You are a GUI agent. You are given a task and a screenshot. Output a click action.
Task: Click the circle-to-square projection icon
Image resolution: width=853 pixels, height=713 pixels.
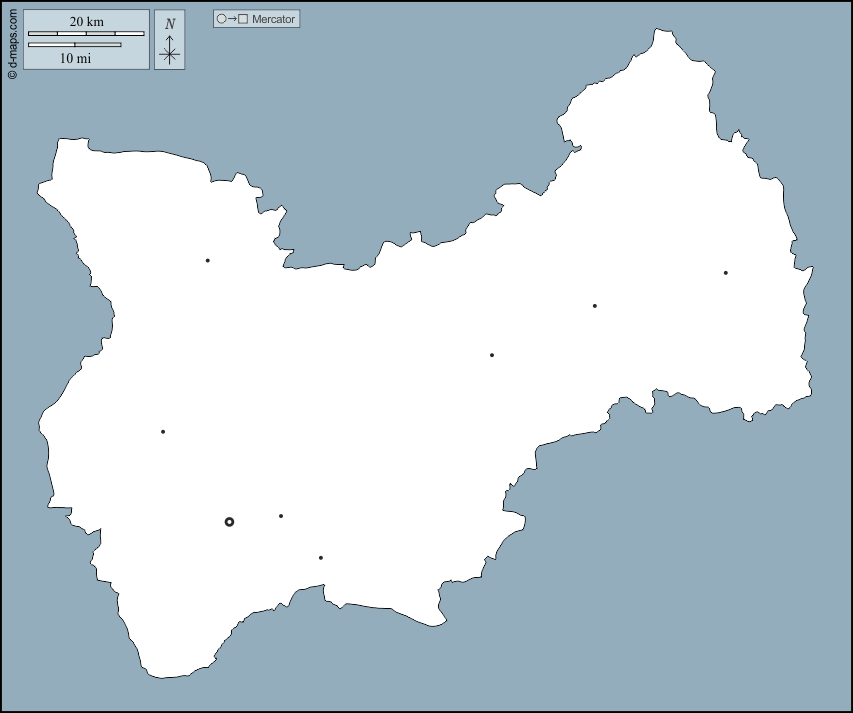point(232,19)
